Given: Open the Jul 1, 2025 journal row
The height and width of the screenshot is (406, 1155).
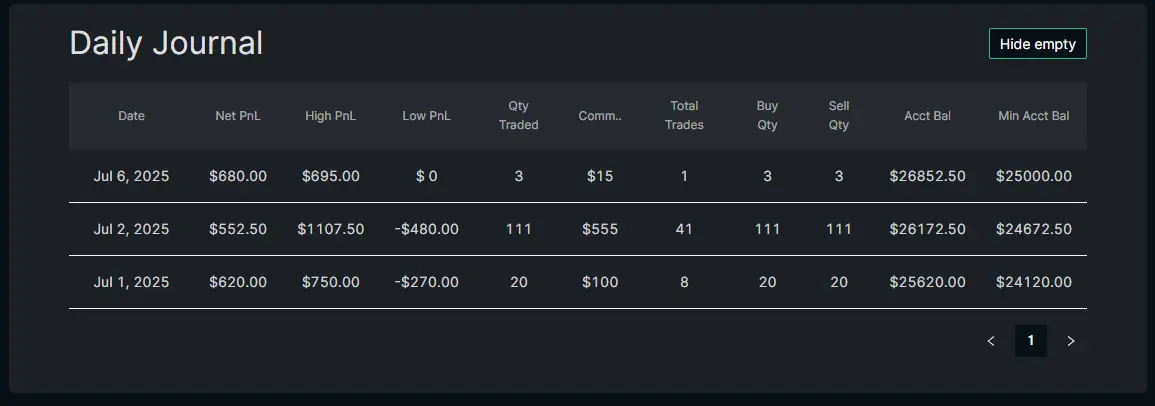Looking at the screenshot, I should [578, 282].
